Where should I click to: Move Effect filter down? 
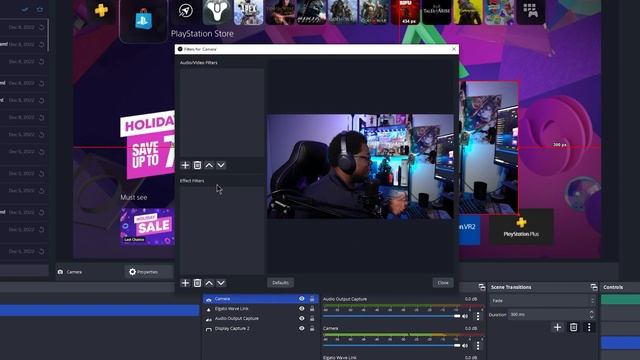click(x=221, y=283)
